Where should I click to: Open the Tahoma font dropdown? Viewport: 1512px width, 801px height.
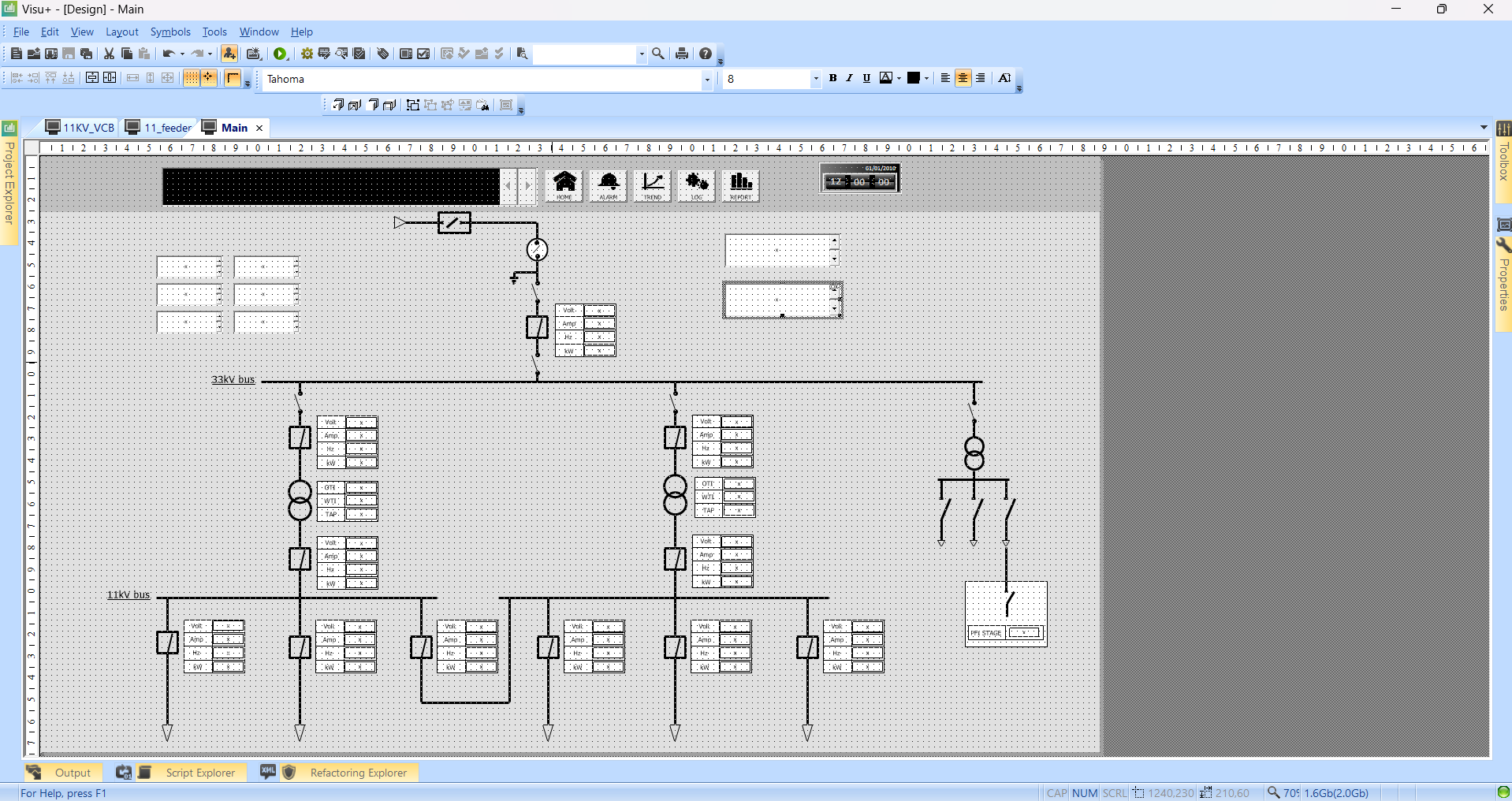point(708,80)
